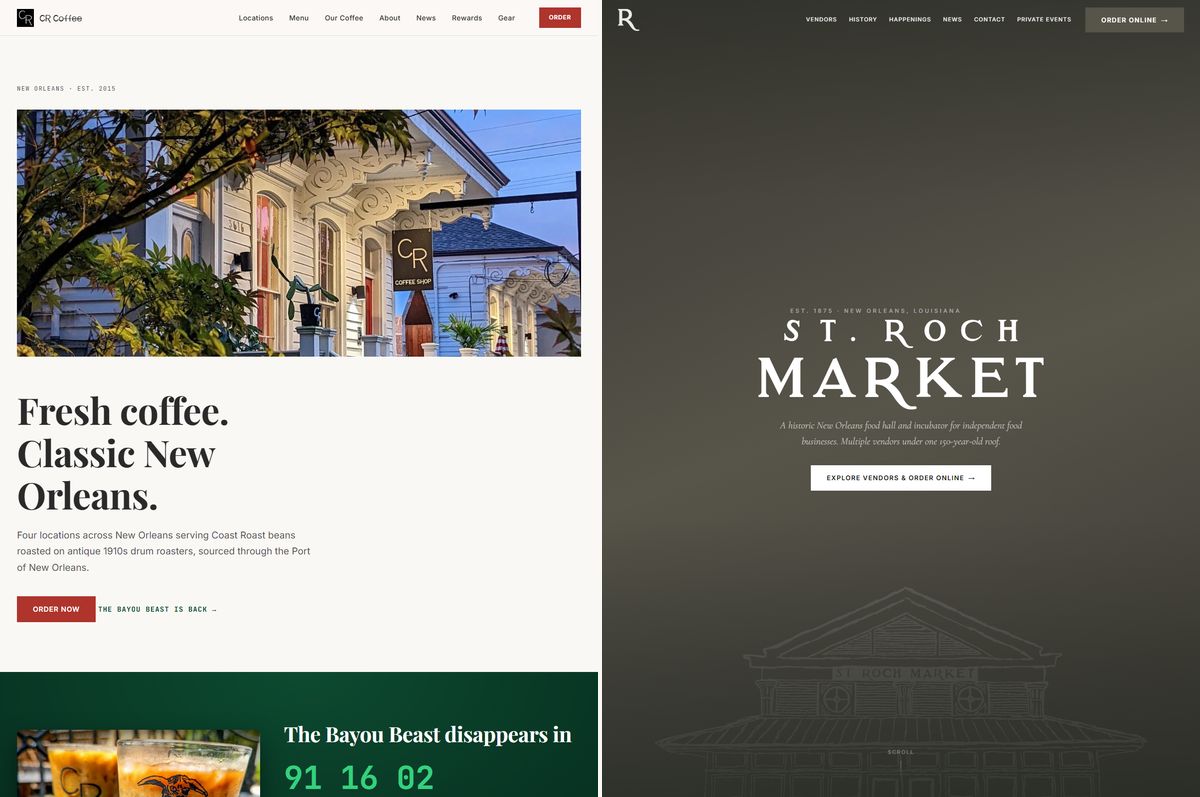Open the About page on CR Coffee
This screenshot has width=1200, height=797.
pos(390,18)
